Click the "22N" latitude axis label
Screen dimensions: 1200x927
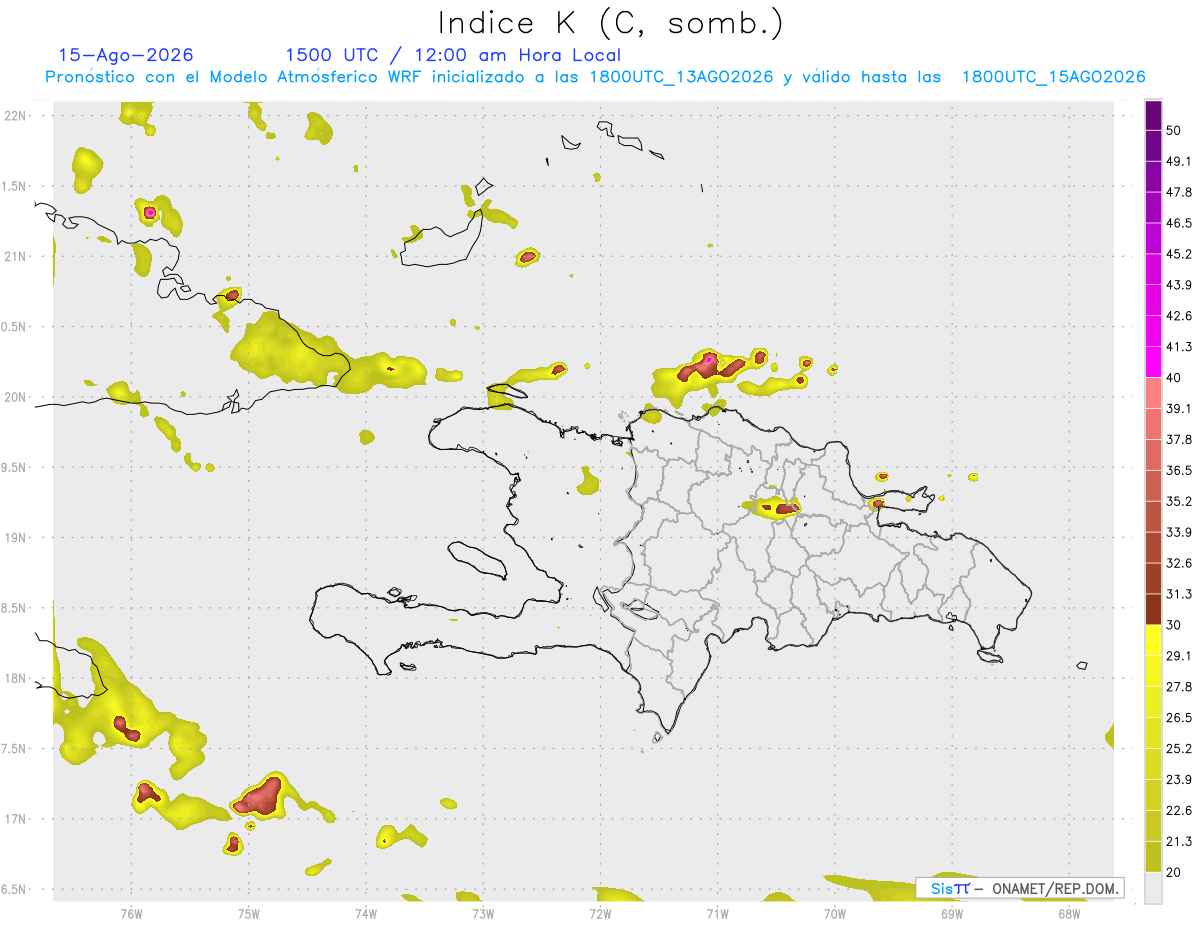[14, 115]
